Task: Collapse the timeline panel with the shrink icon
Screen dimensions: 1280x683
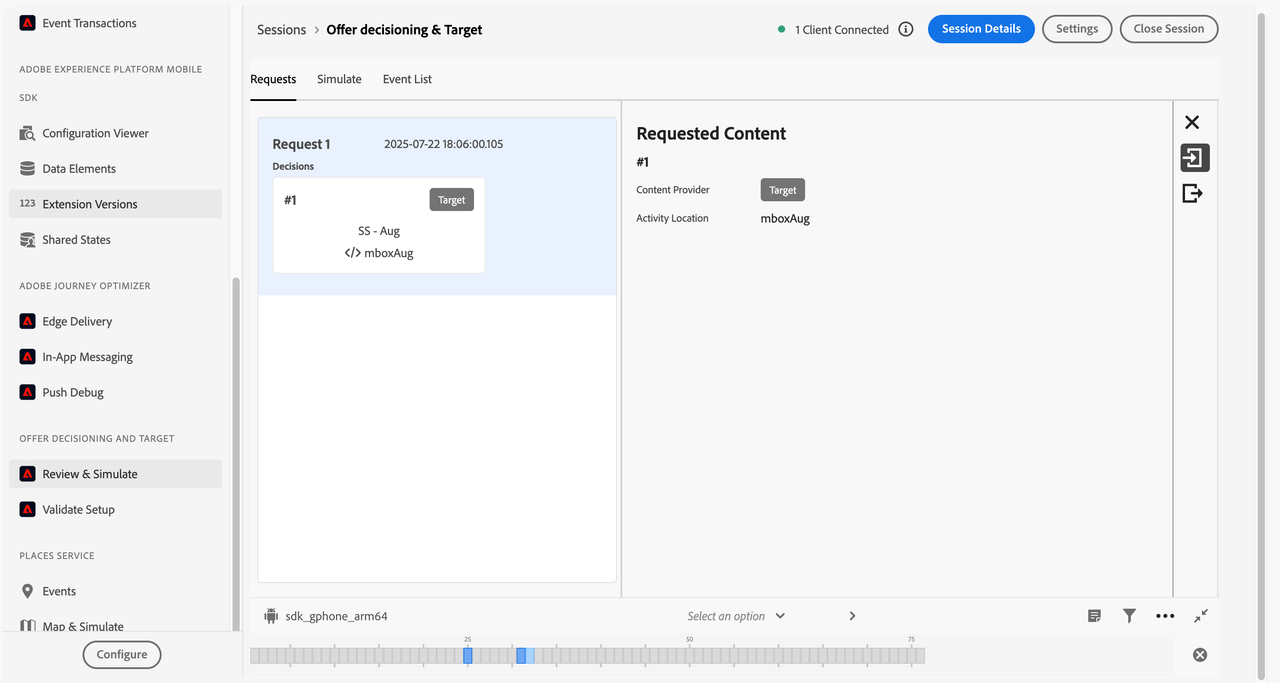Action: [1201, 615]
